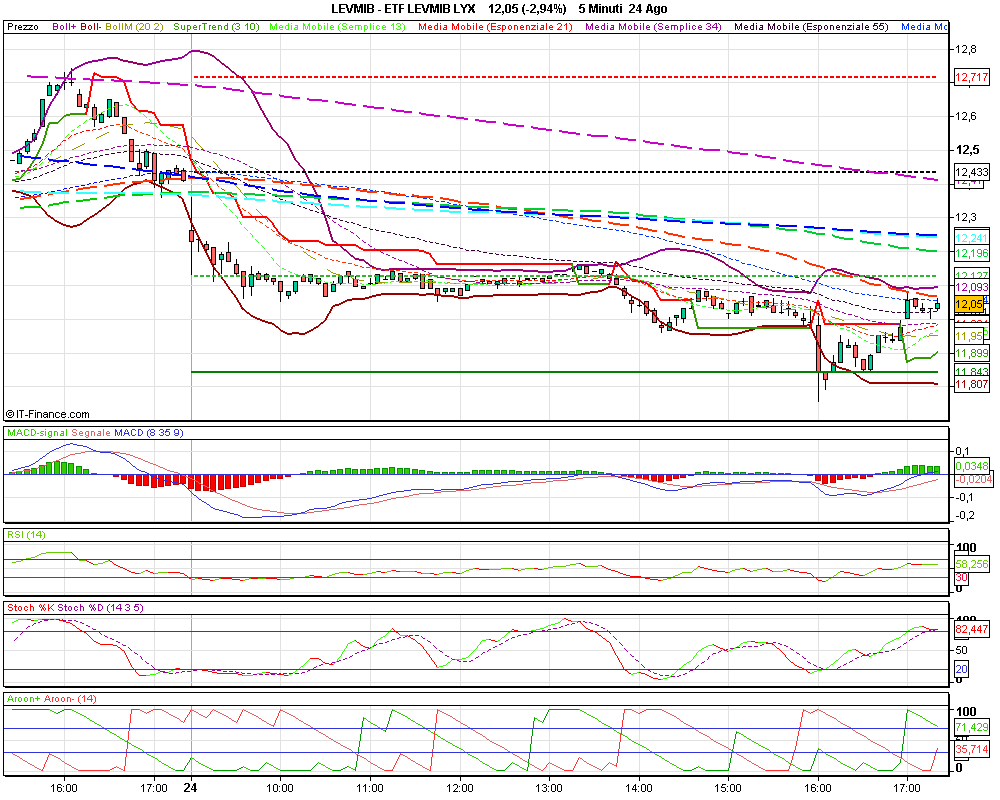
Task: Click the MACD (8 35 9) indicator label
Action: [149, 433]
